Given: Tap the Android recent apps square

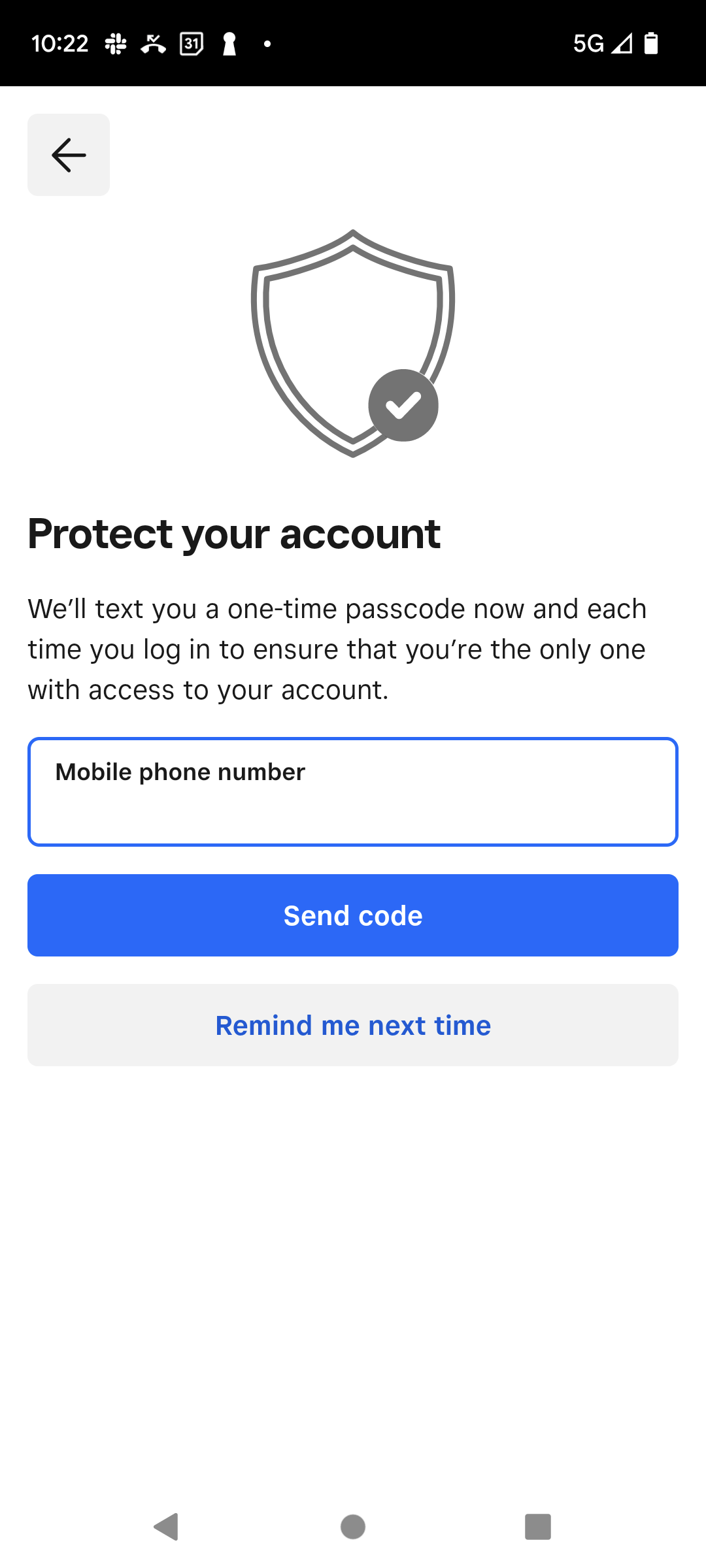Looking at the screenshot, I should tap(538, 1527).
